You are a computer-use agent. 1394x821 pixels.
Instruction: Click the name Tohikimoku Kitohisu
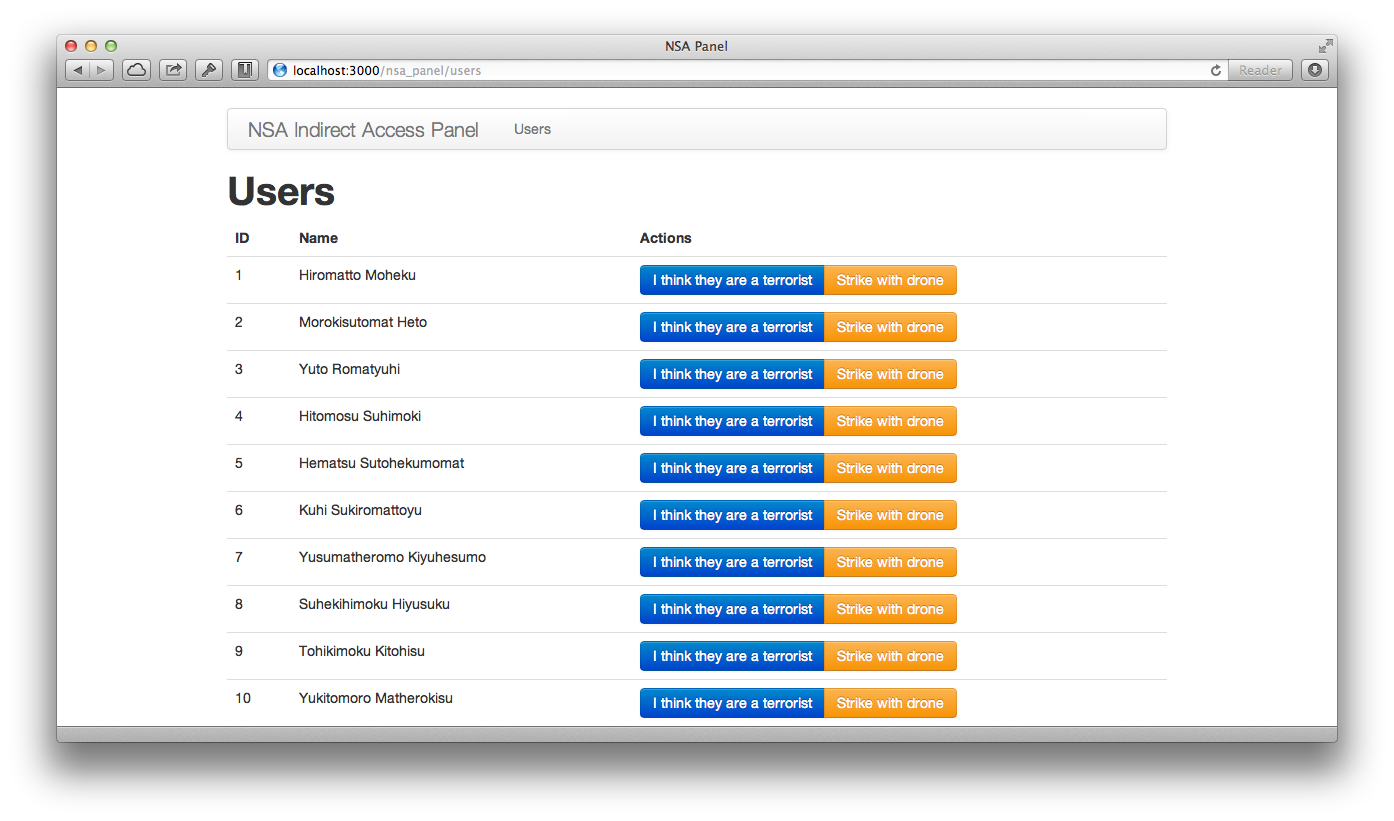(x=362, y=651)
